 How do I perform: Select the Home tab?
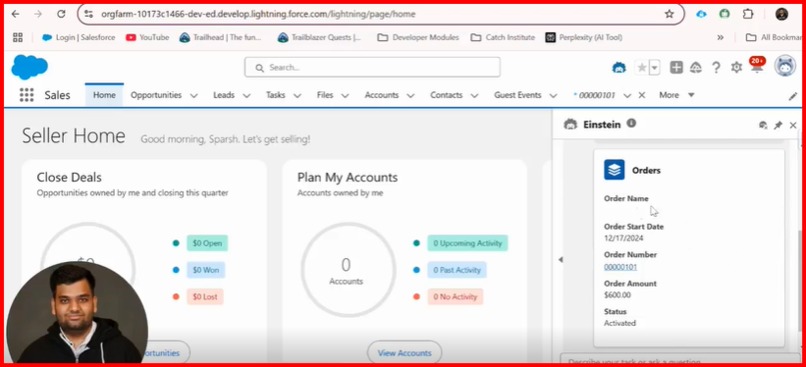tap(104, 95)
